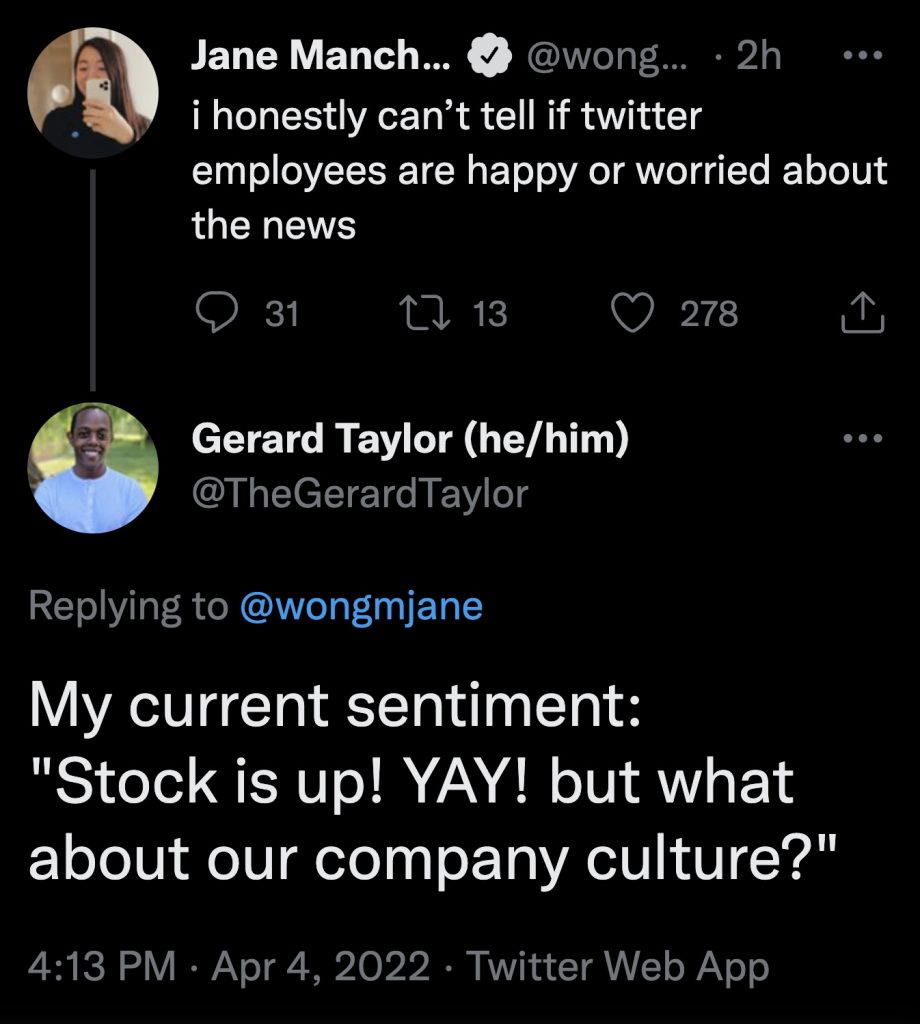Click the verified badge beside Jane's name

click(487, 58)
